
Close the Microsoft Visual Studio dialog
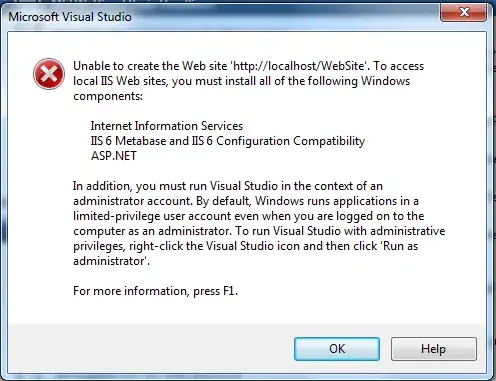click(463, 12)
